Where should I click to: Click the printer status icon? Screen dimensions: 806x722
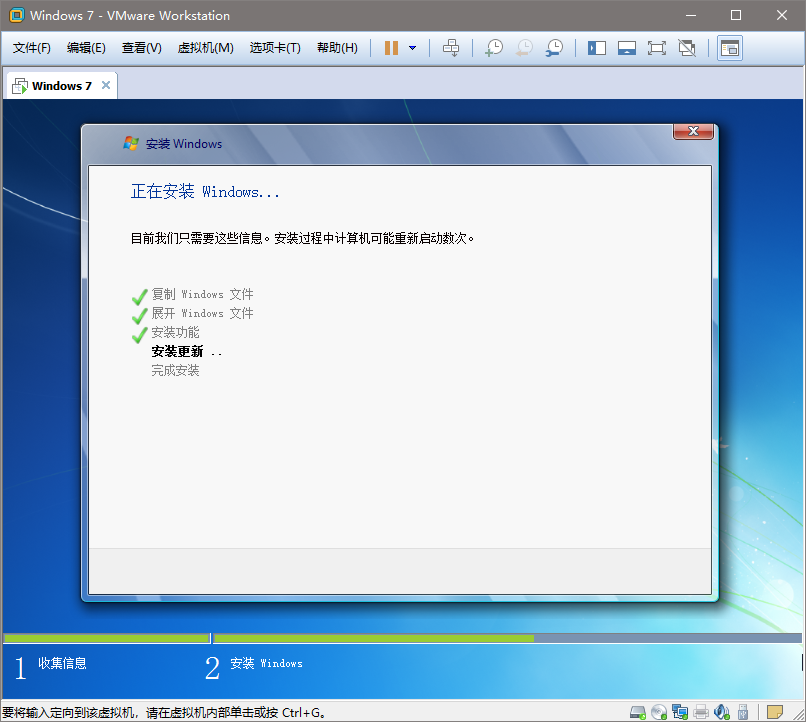tap(701, 712)
